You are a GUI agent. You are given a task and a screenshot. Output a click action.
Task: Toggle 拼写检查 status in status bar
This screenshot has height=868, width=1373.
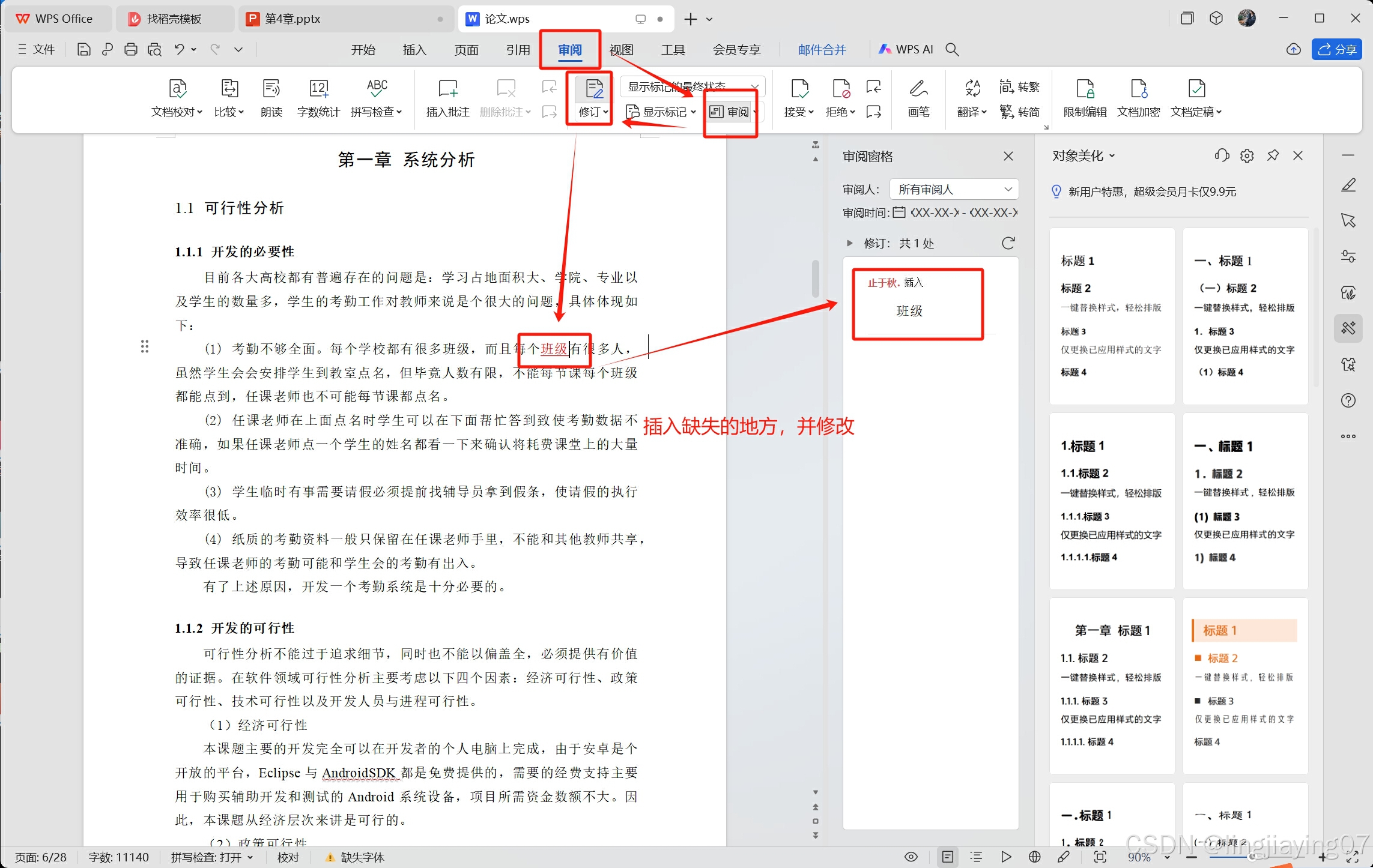[x=211, y=857]
